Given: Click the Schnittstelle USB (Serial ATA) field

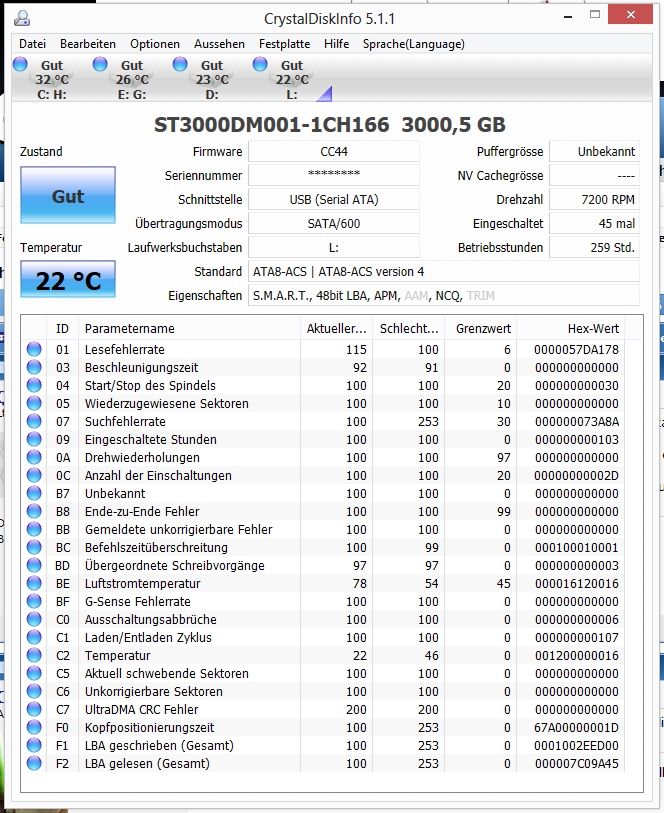Looking at the screenshot, I should point(334,200).
